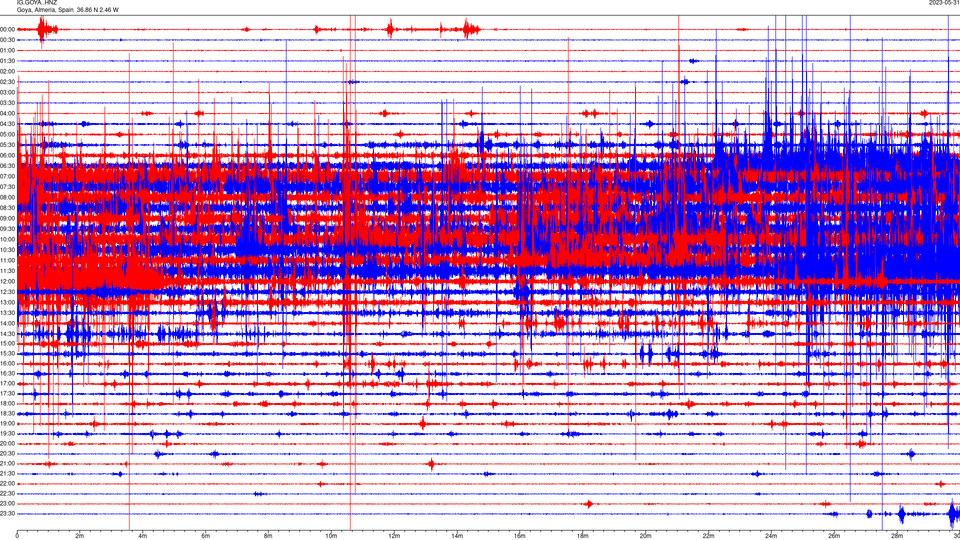Select the 22:30 time row label
This screenshot has height=540, width=960.
(x=7, y=493)
